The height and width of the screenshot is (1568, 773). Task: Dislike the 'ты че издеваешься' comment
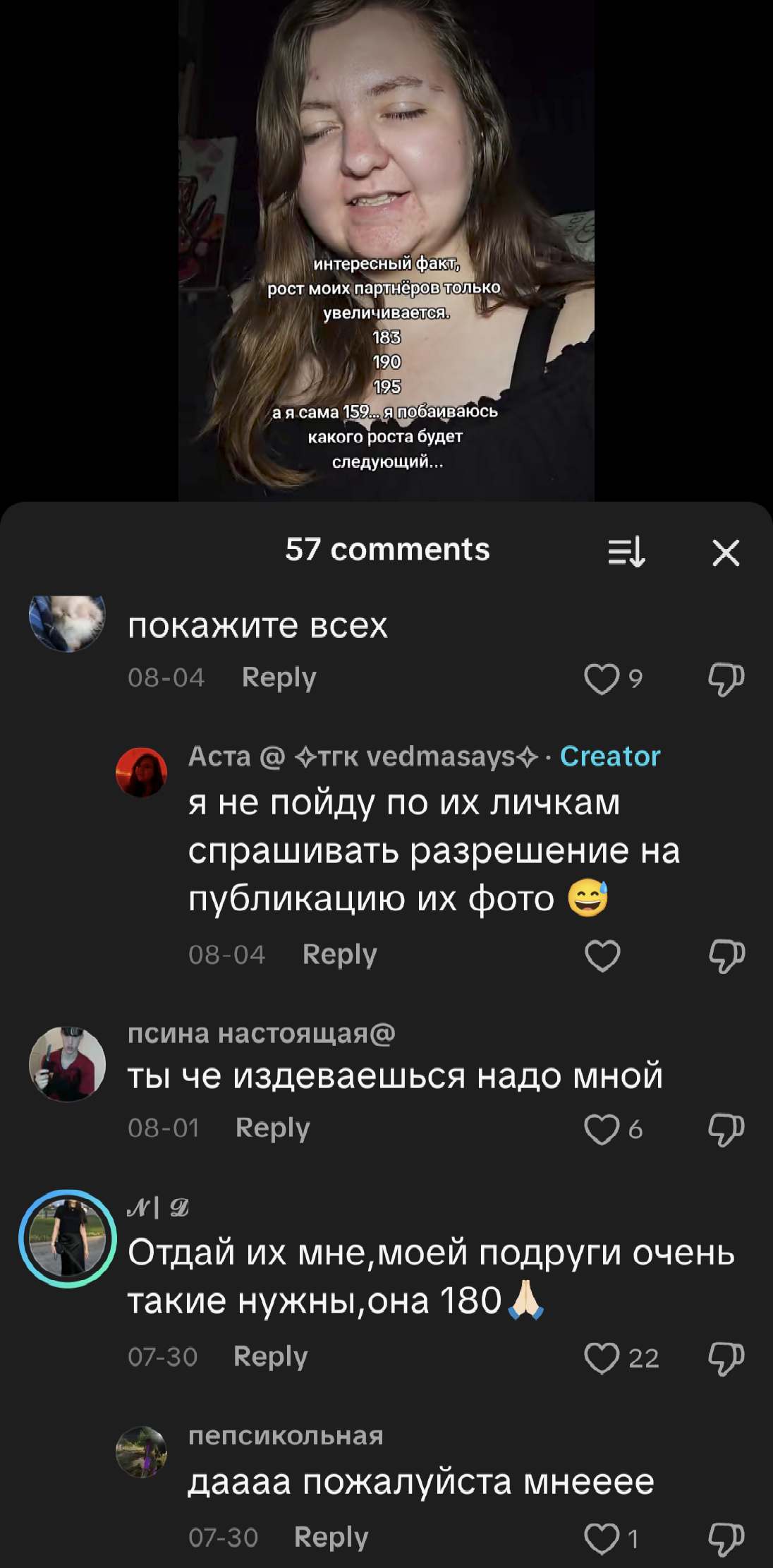726,1129
